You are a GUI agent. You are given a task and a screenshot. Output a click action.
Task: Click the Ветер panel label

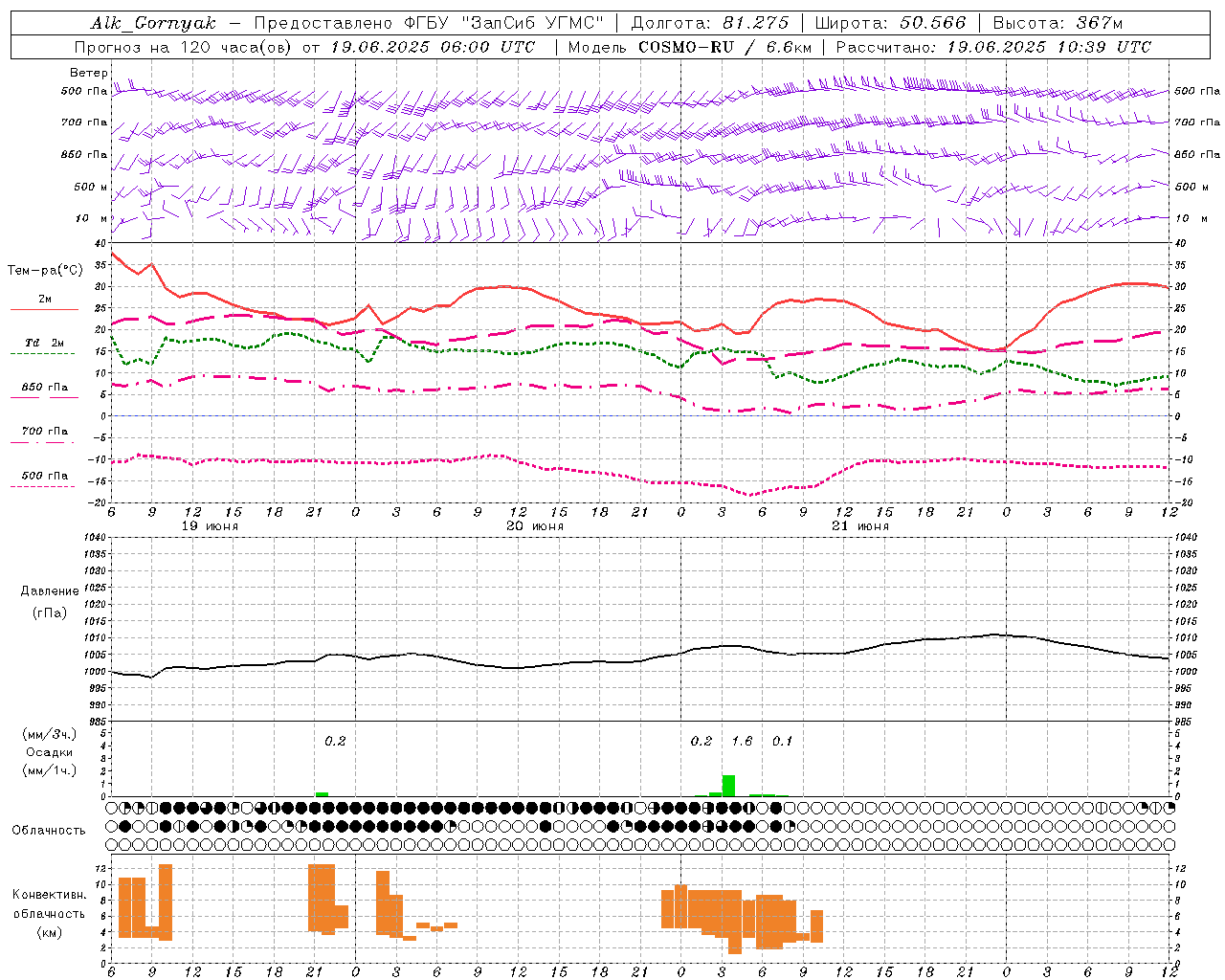(88, 73)
